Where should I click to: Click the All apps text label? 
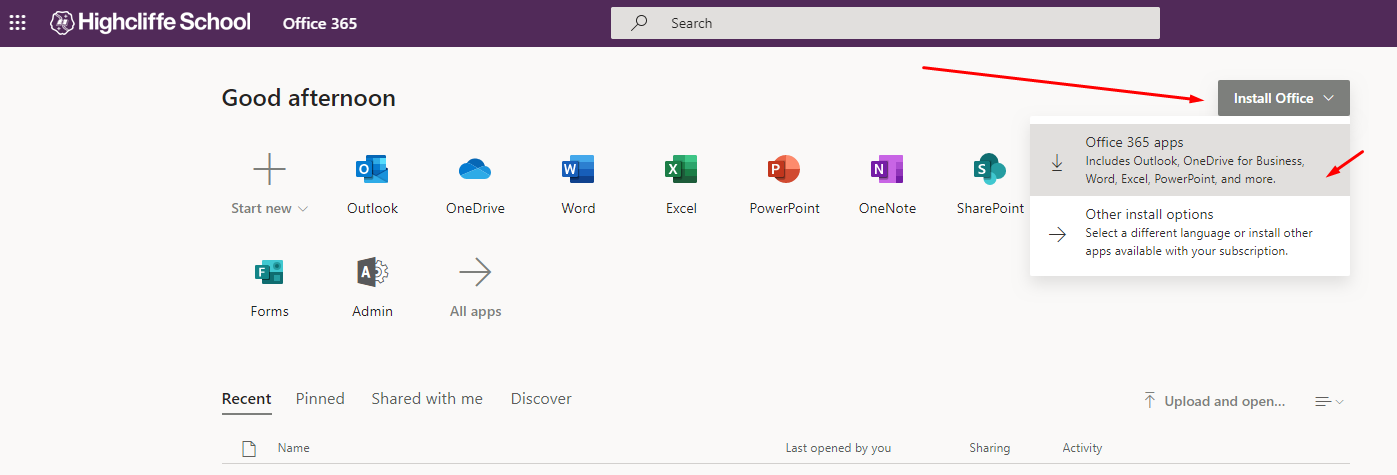(x=475, y=311)
